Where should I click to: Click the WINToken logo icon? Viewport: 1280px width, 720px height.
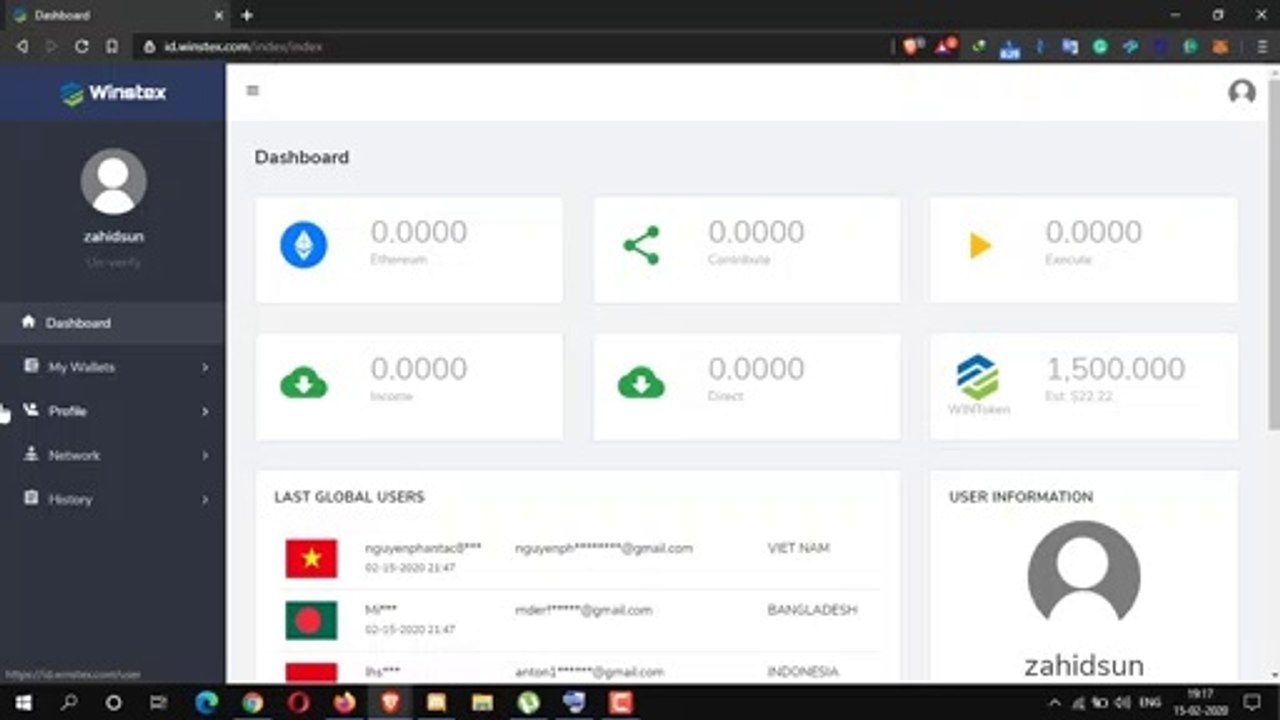tap(978, 378)
